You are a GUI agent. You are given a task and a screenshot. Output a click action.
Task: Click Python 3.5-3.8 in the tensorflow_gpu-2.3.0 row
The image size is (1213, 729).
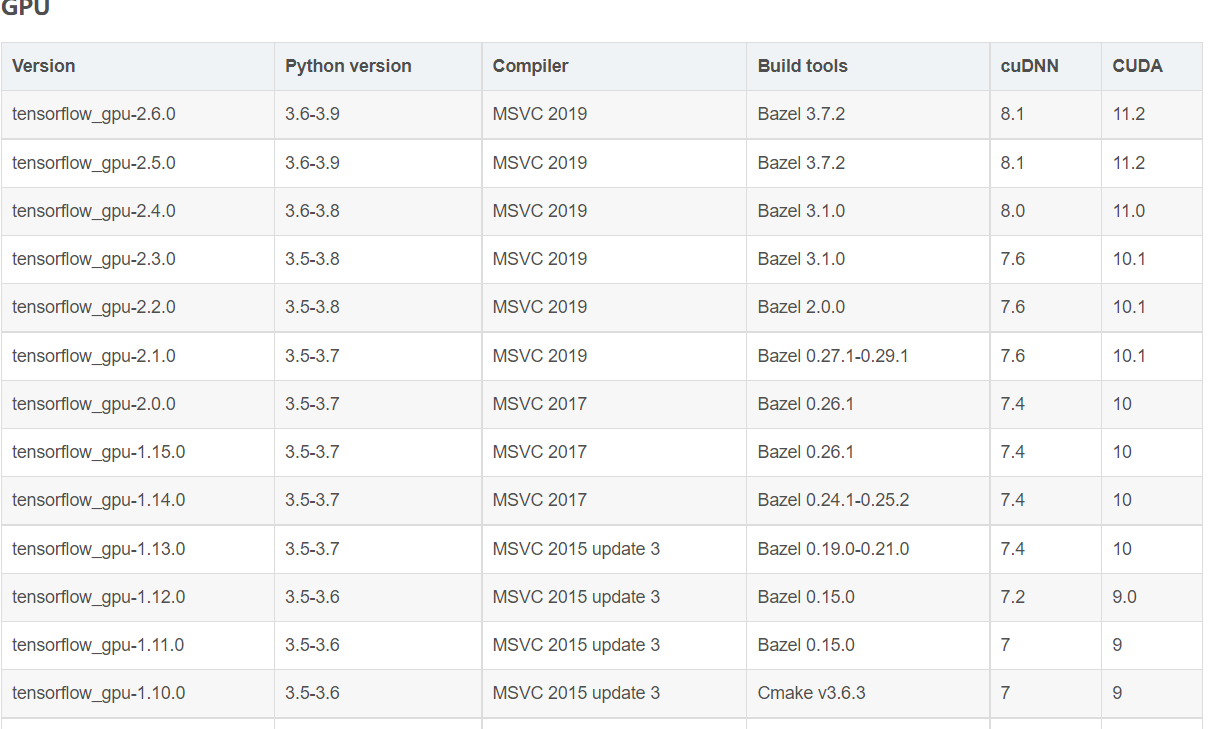click(x=378, y=259)
